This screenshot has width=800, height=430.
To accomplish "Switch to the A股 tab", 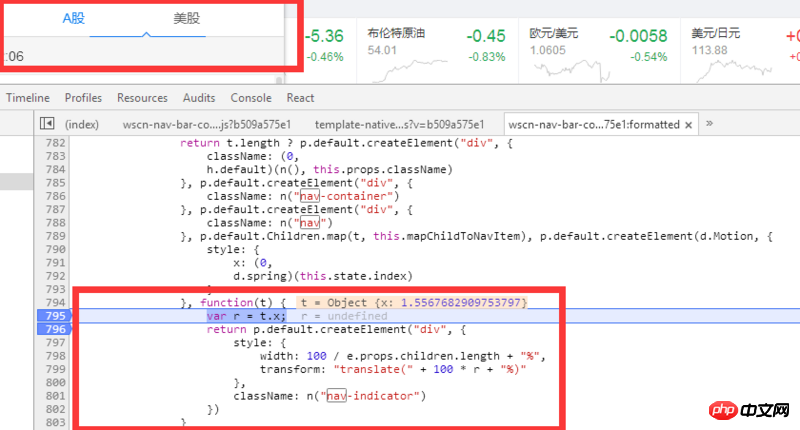I will (x=73, y=18).
